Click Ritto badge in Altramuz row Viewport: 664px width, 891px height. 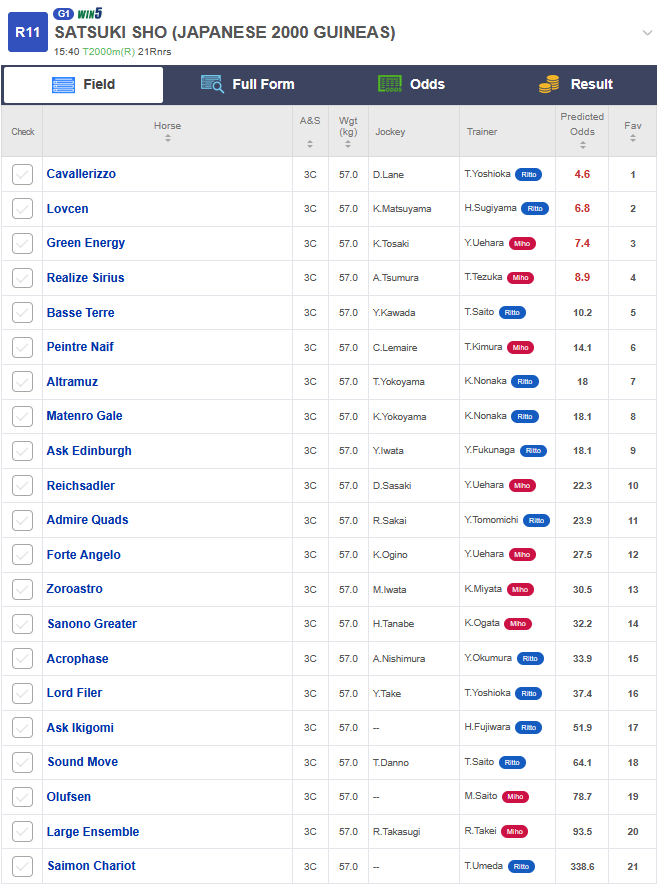(525, 382)
